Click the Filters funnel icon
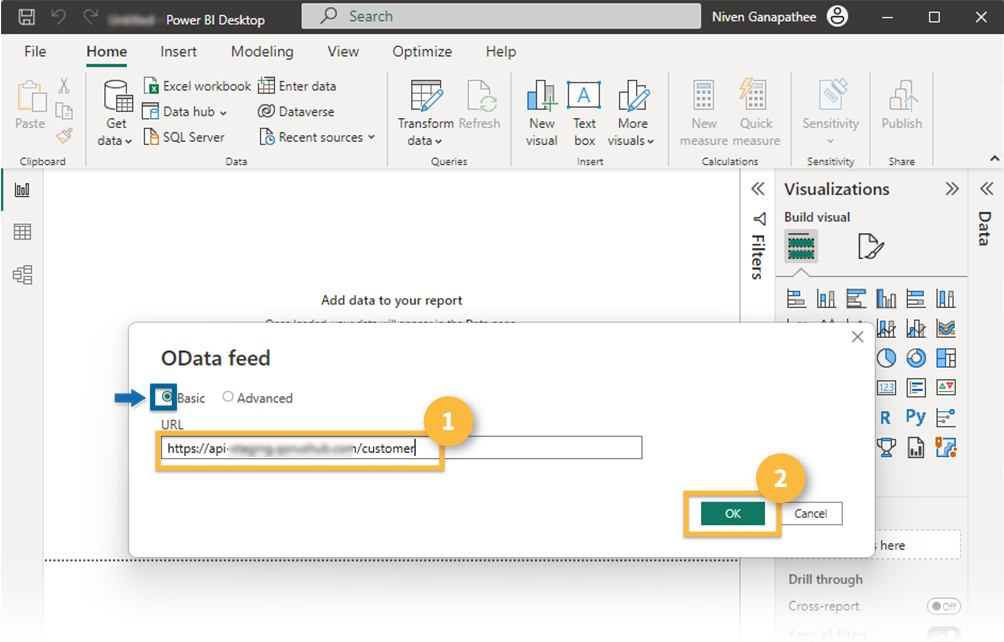This screenshot has height=642, width=1004. point(759,219)
